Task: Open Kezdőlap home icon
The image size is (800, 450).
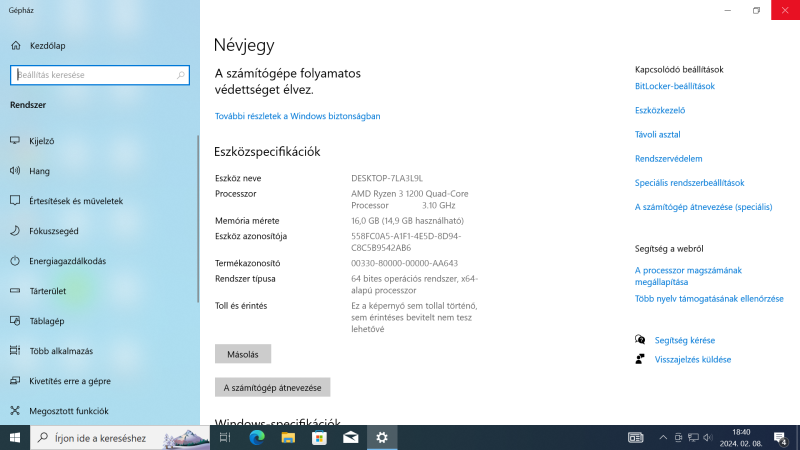Action: click(16, 45)
